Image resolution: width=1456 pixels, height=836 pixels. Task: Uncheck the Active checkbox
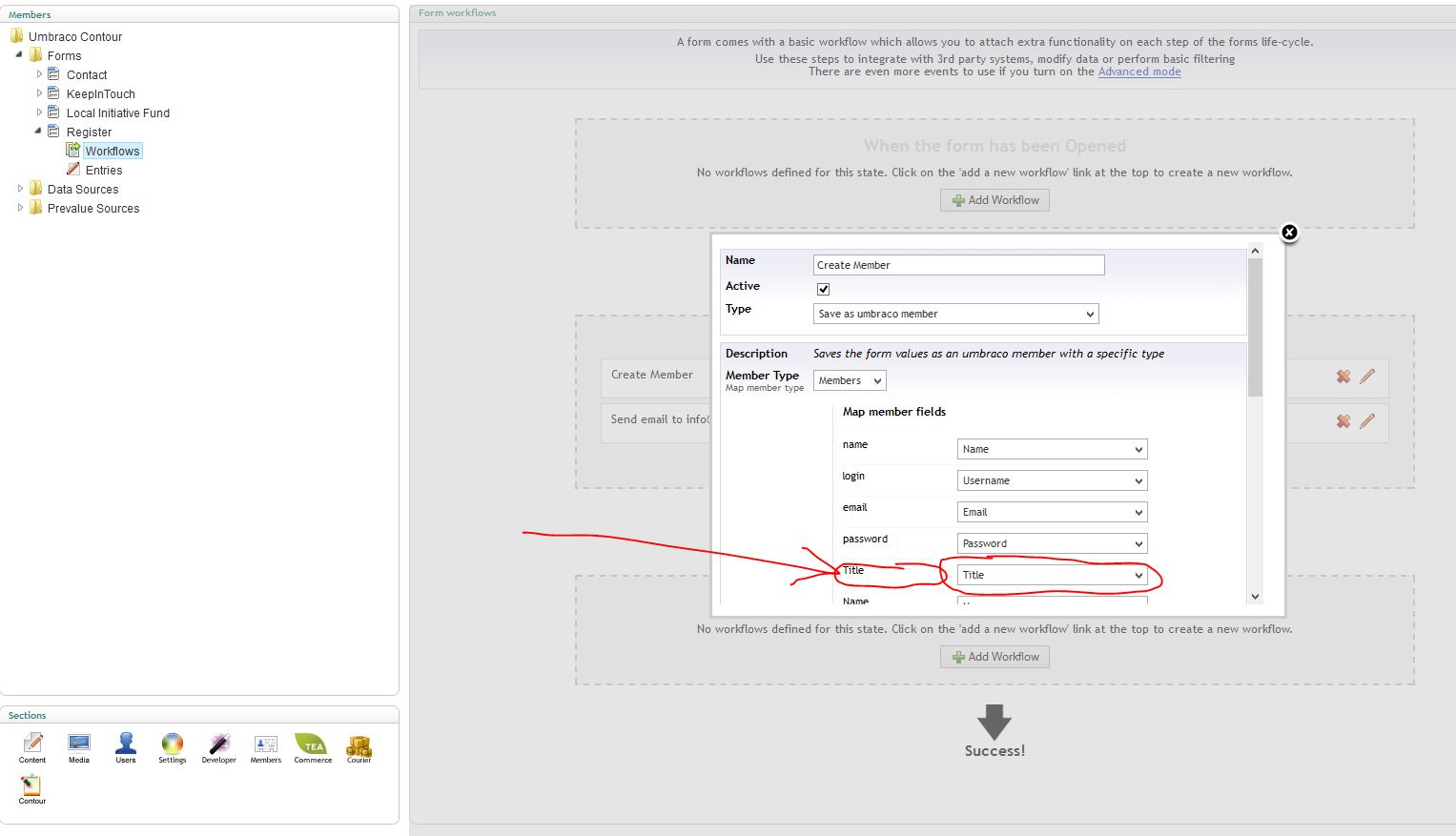point(824,289)
